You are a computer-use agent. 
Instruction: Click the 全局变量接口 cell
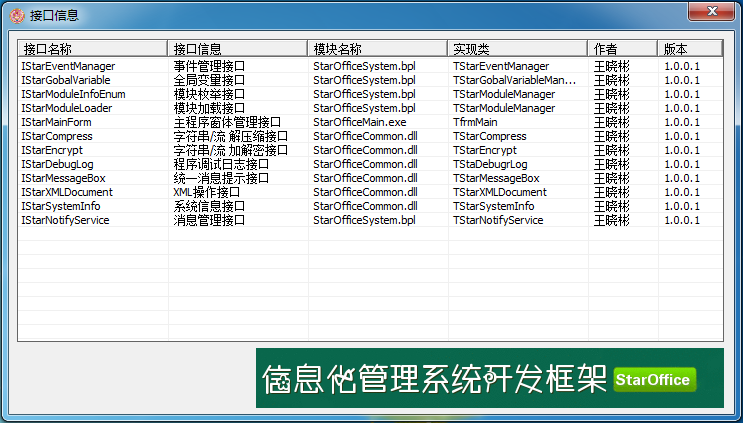[x=209, y=80]
